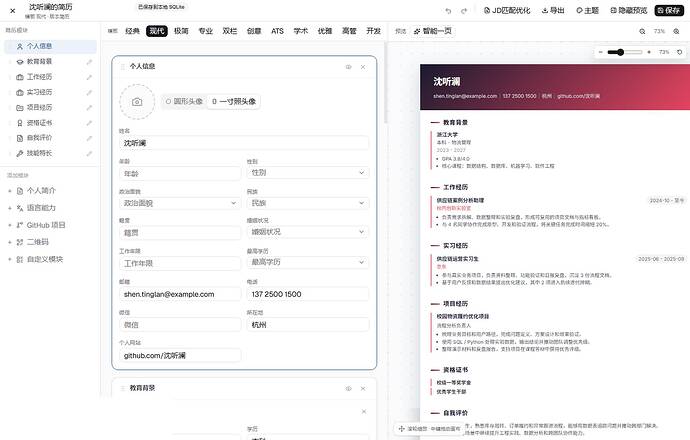690x440 pixels.
Task: Click the undo arrow in the top bar
Action: point(448,11)
